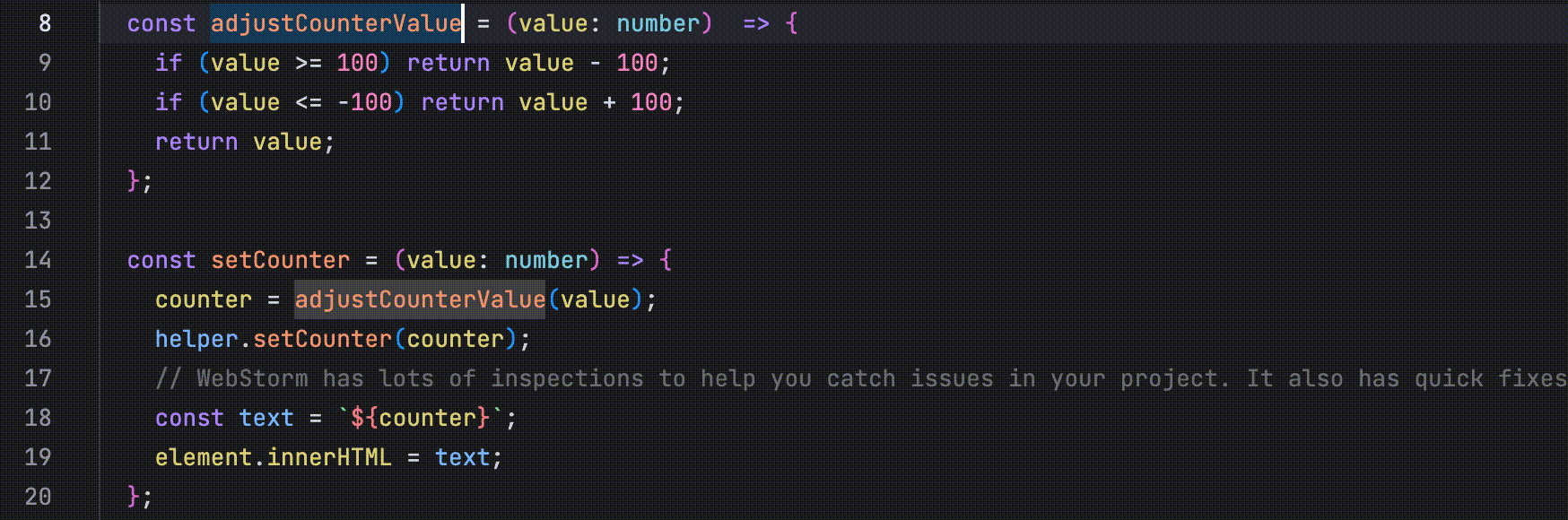Click the highlighted adjustCounterValue declaration on line 8
Viewport: 1568px width, 520px height.
(336, 23)
